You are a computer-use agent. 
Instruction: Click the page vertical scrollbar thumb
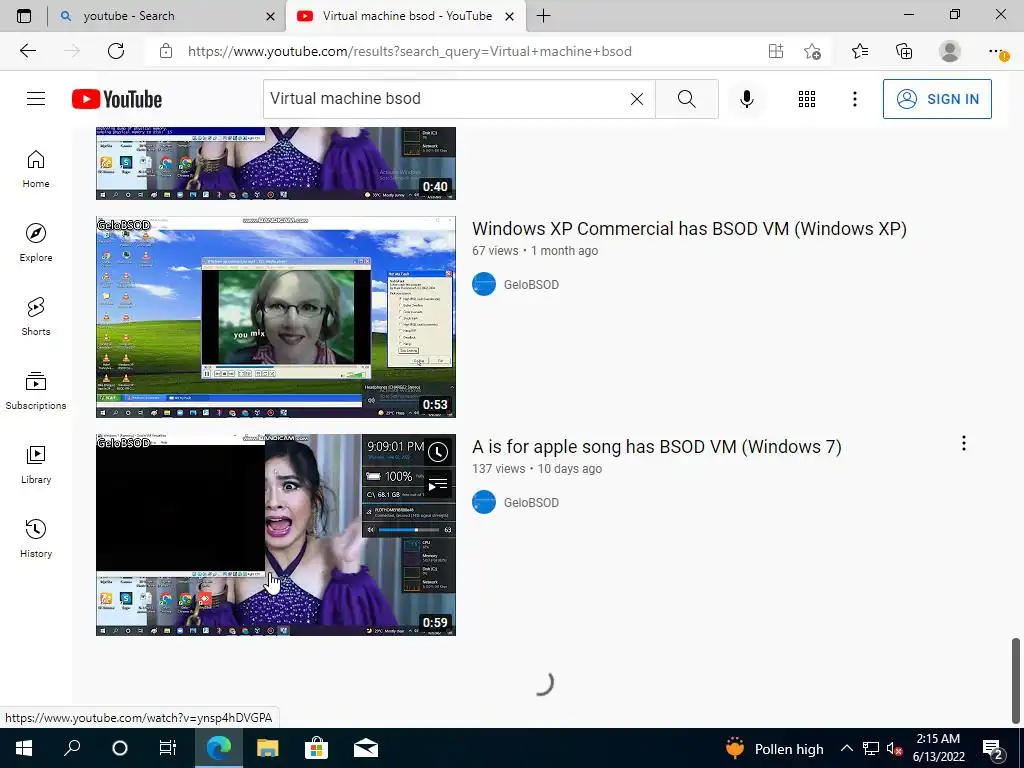click(1016, 680)
